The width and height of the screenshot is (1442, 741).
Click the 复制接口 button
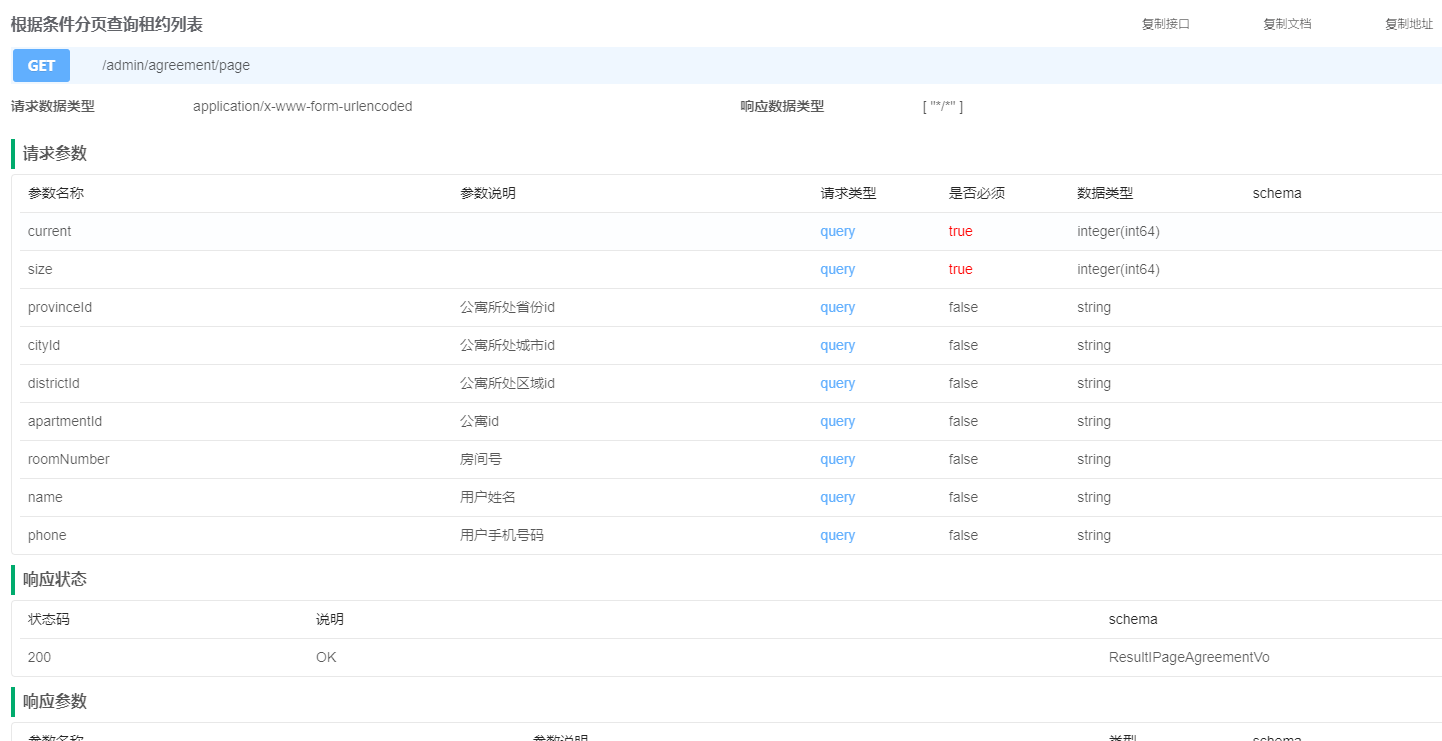click(x=1165, y=24)
